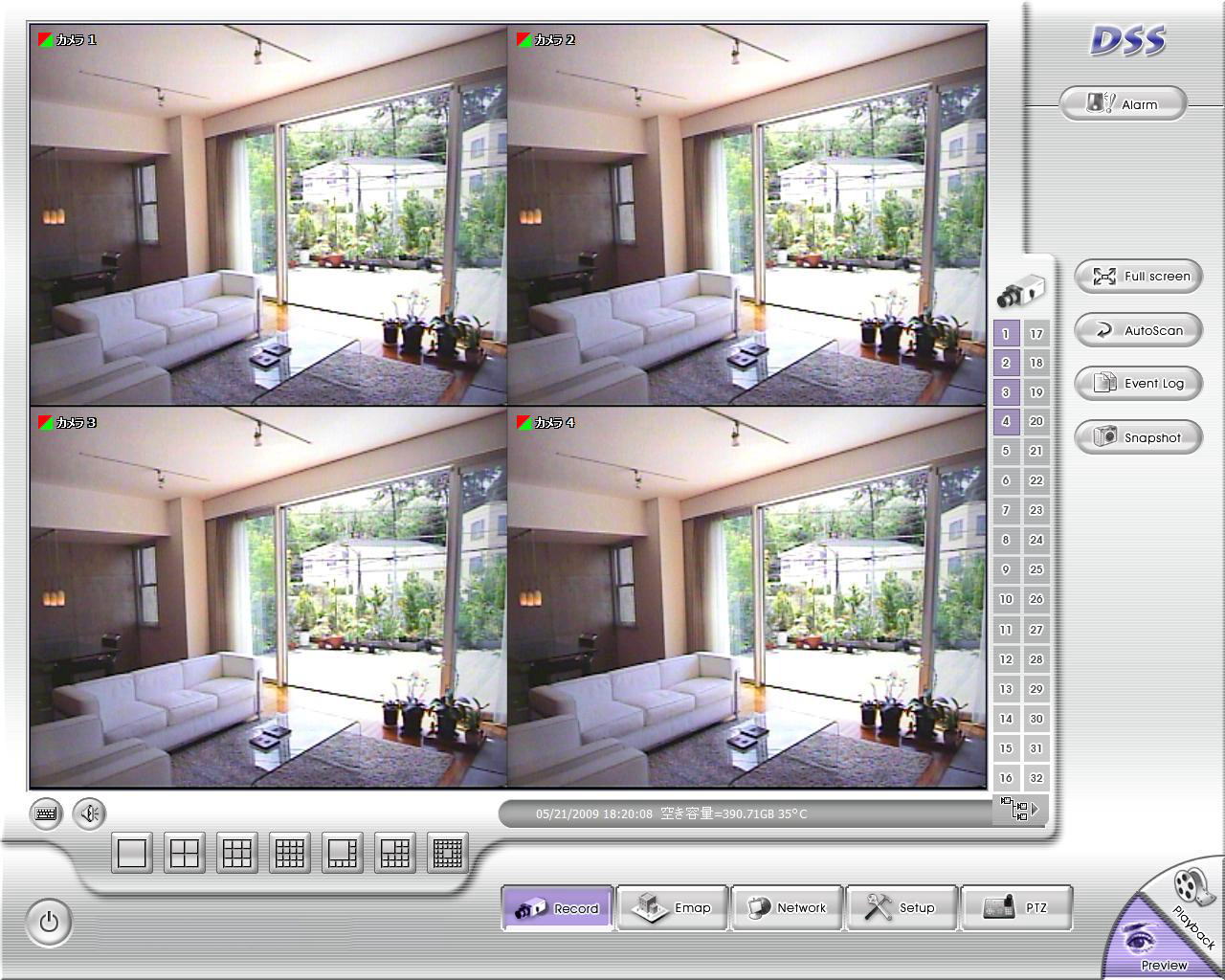Toggle camera channel 3
The height and width of the screenshot is (980, 1225).
(1006, 392)
